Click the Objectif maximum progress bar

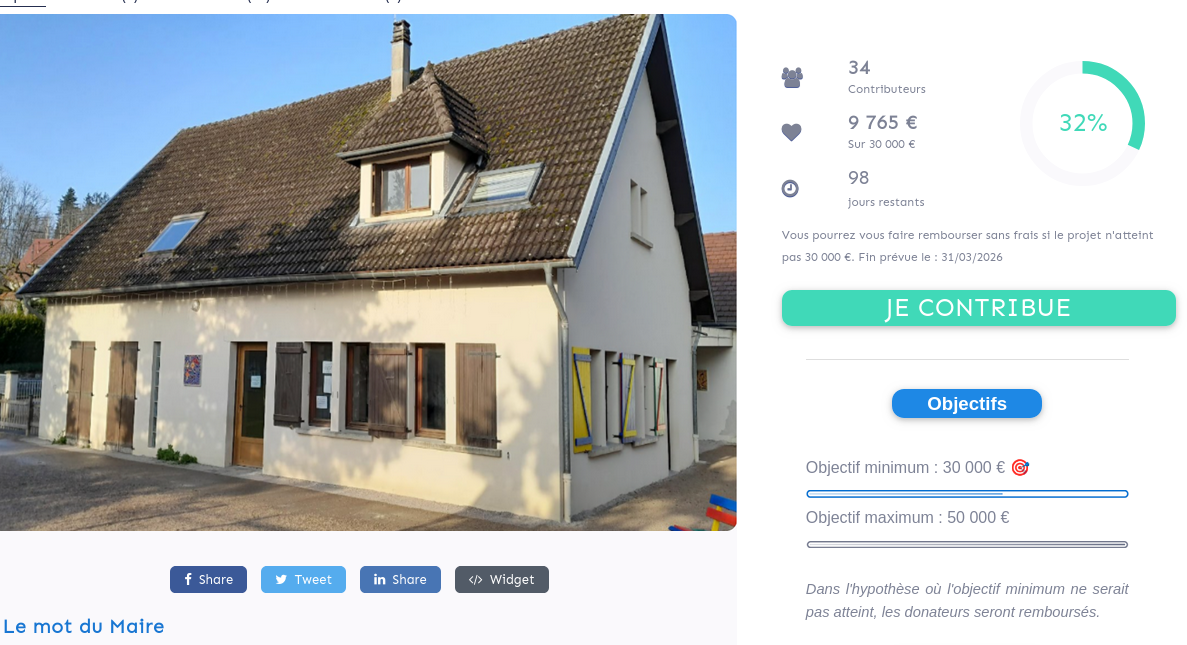(x=967, y=544)
